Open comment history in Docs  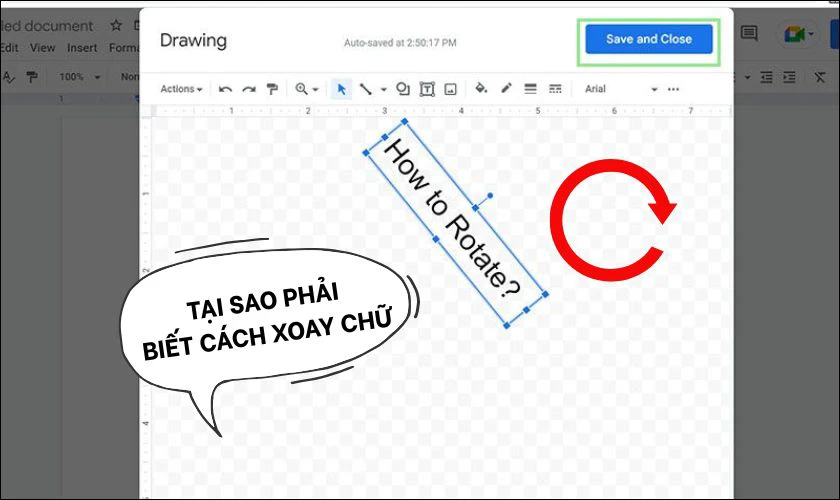coord(749,33)
